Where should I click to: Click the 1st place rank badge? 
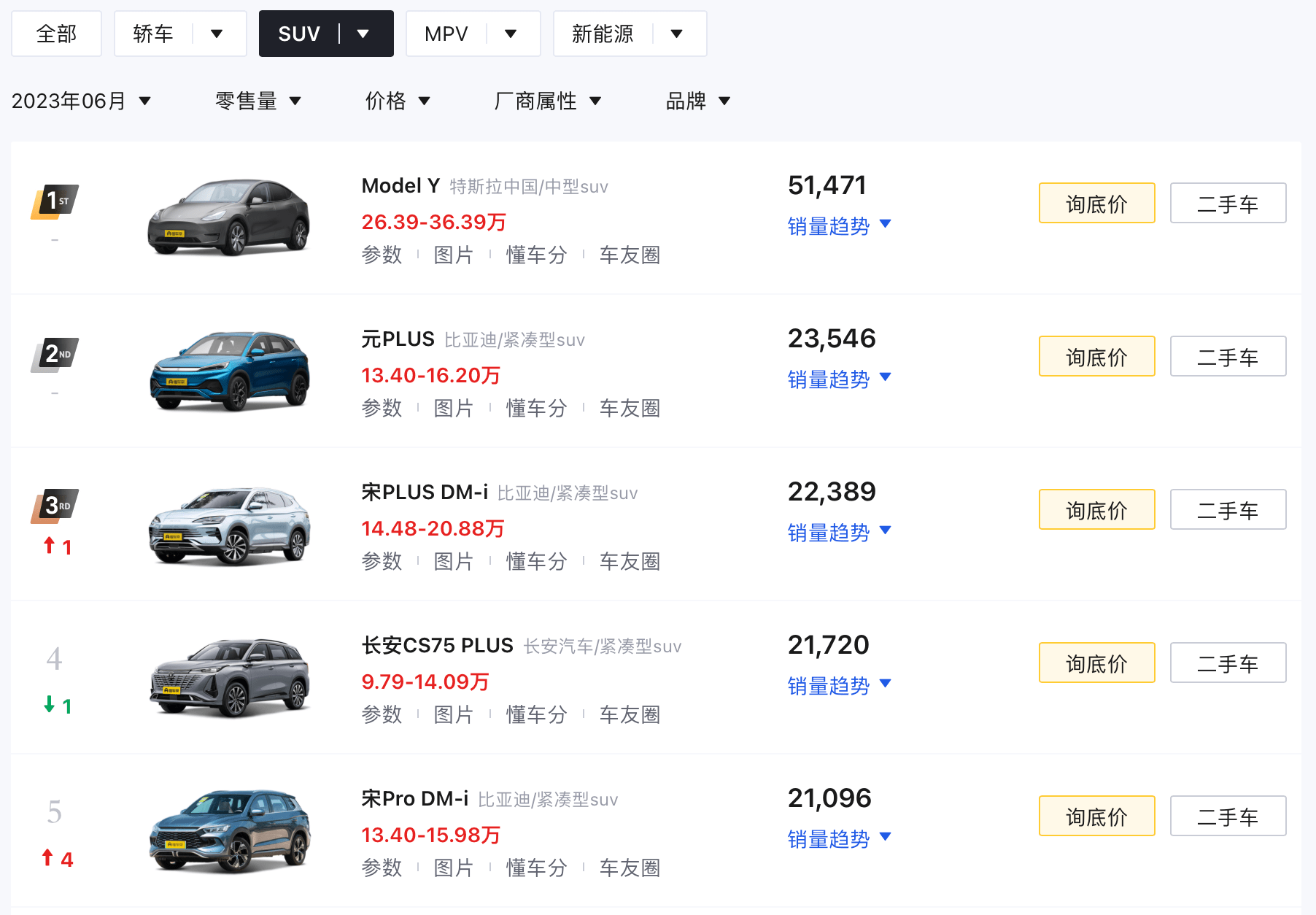55,201
